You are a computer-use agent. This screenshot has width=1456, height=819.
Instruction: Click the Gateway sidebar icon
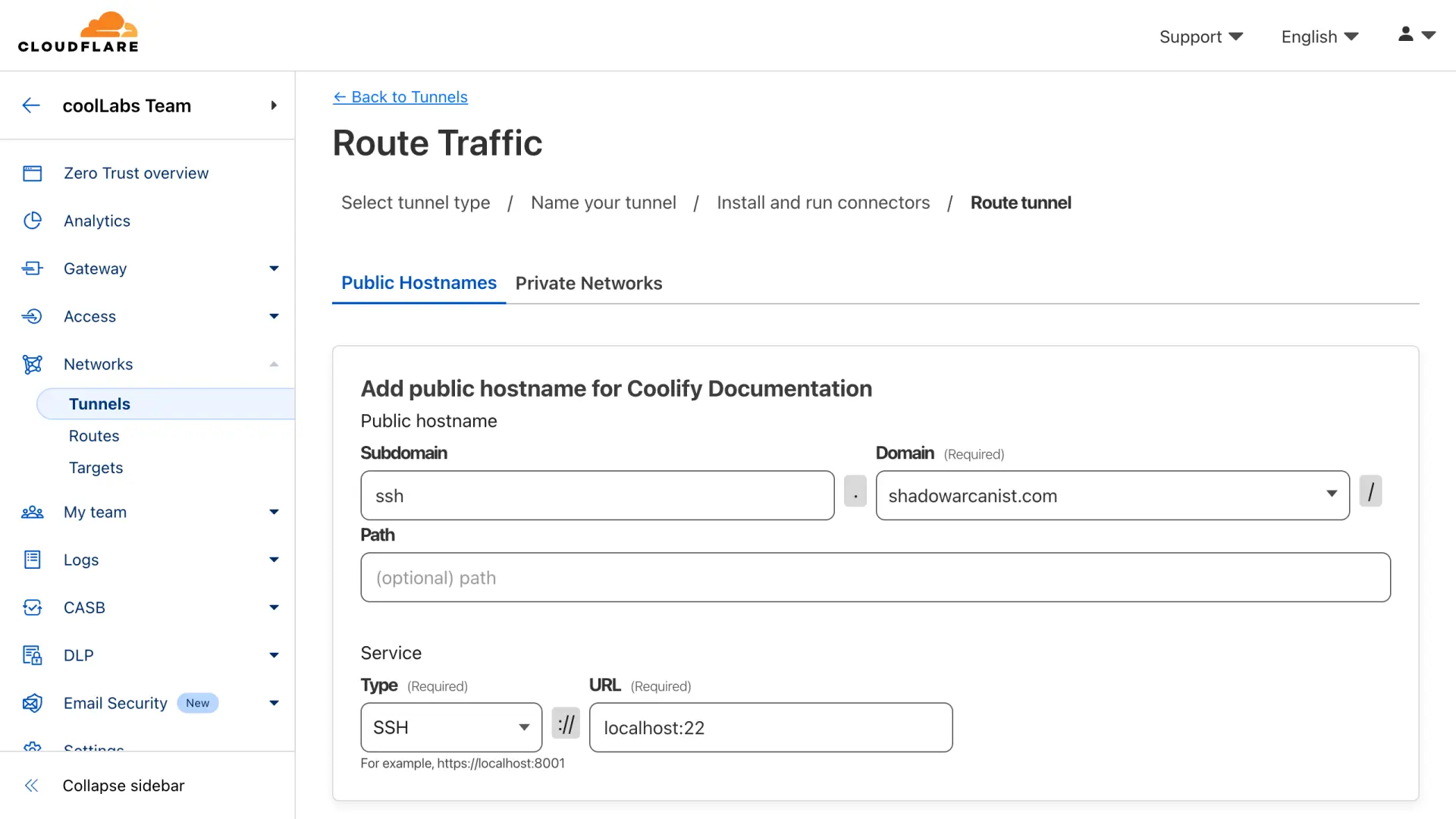pos(32,268)
